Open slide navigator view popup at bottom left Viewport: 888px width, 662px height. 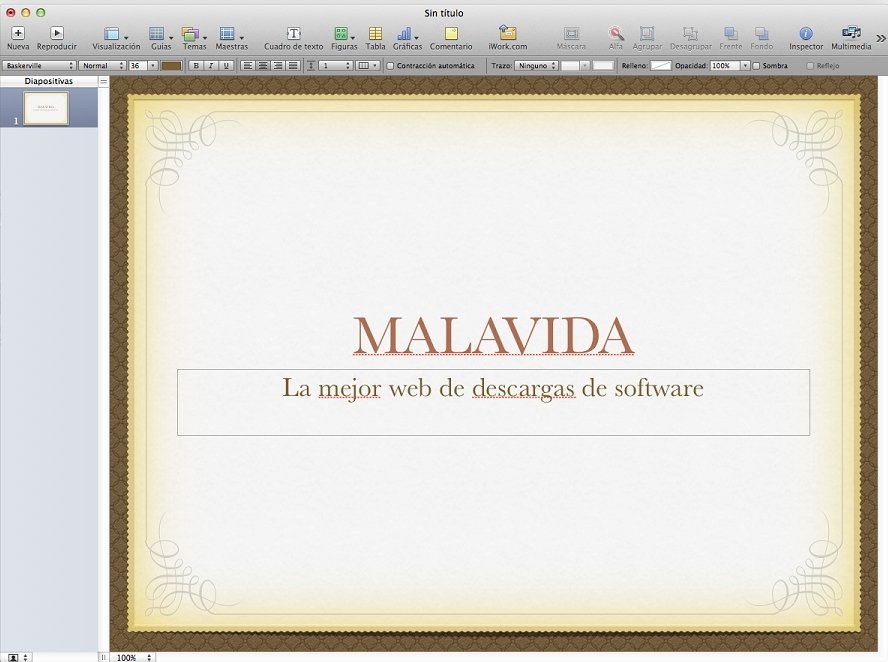pyautogui.click(x=16, y=657)
